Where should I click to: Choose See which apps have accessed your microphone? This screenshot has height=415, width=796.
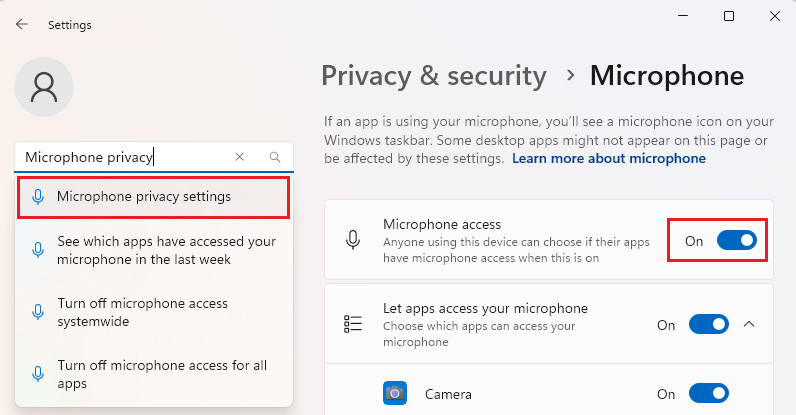tap(154, 250)
